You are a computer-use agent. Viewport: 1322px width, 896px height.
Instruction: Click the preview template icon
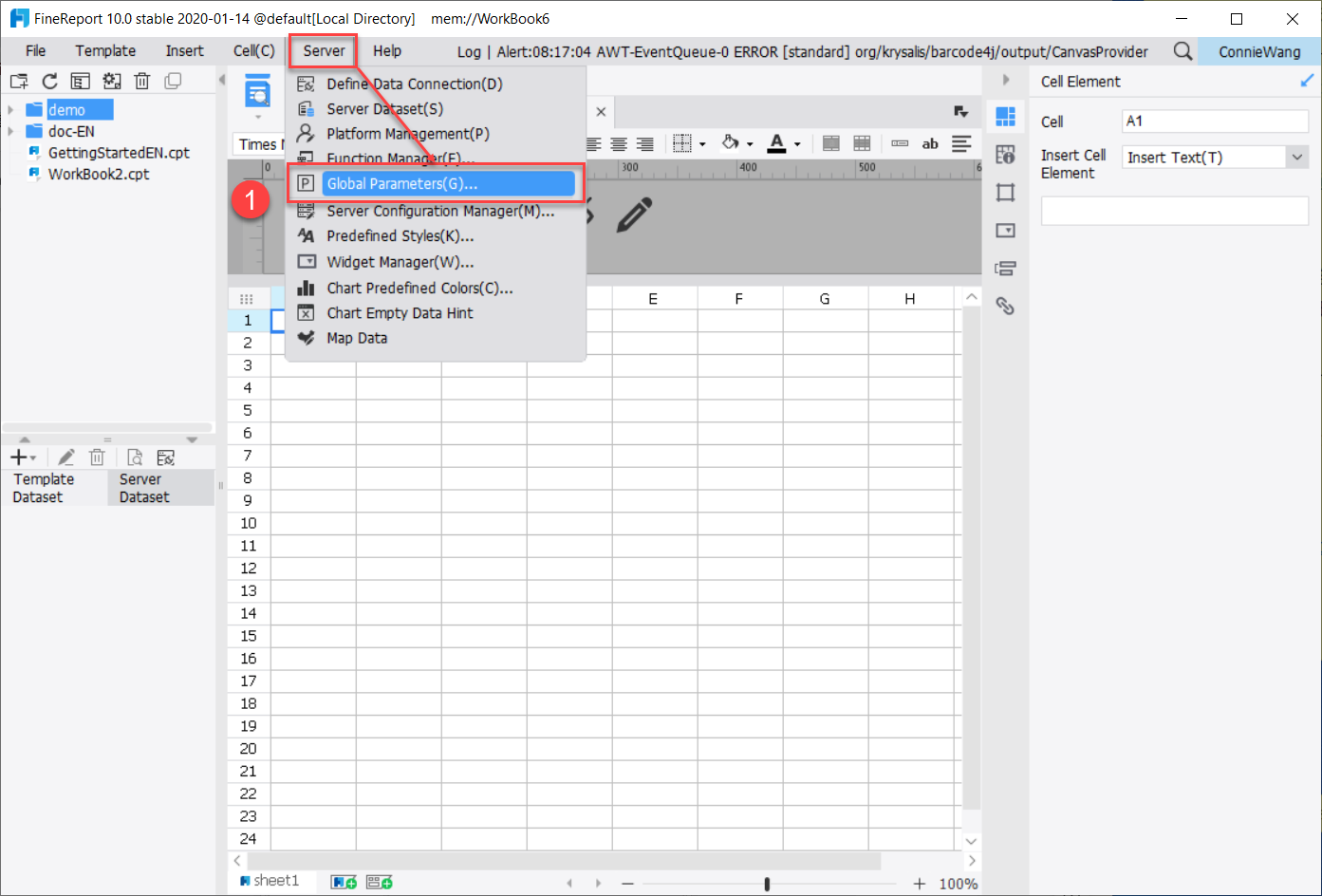tap(257, 92)
